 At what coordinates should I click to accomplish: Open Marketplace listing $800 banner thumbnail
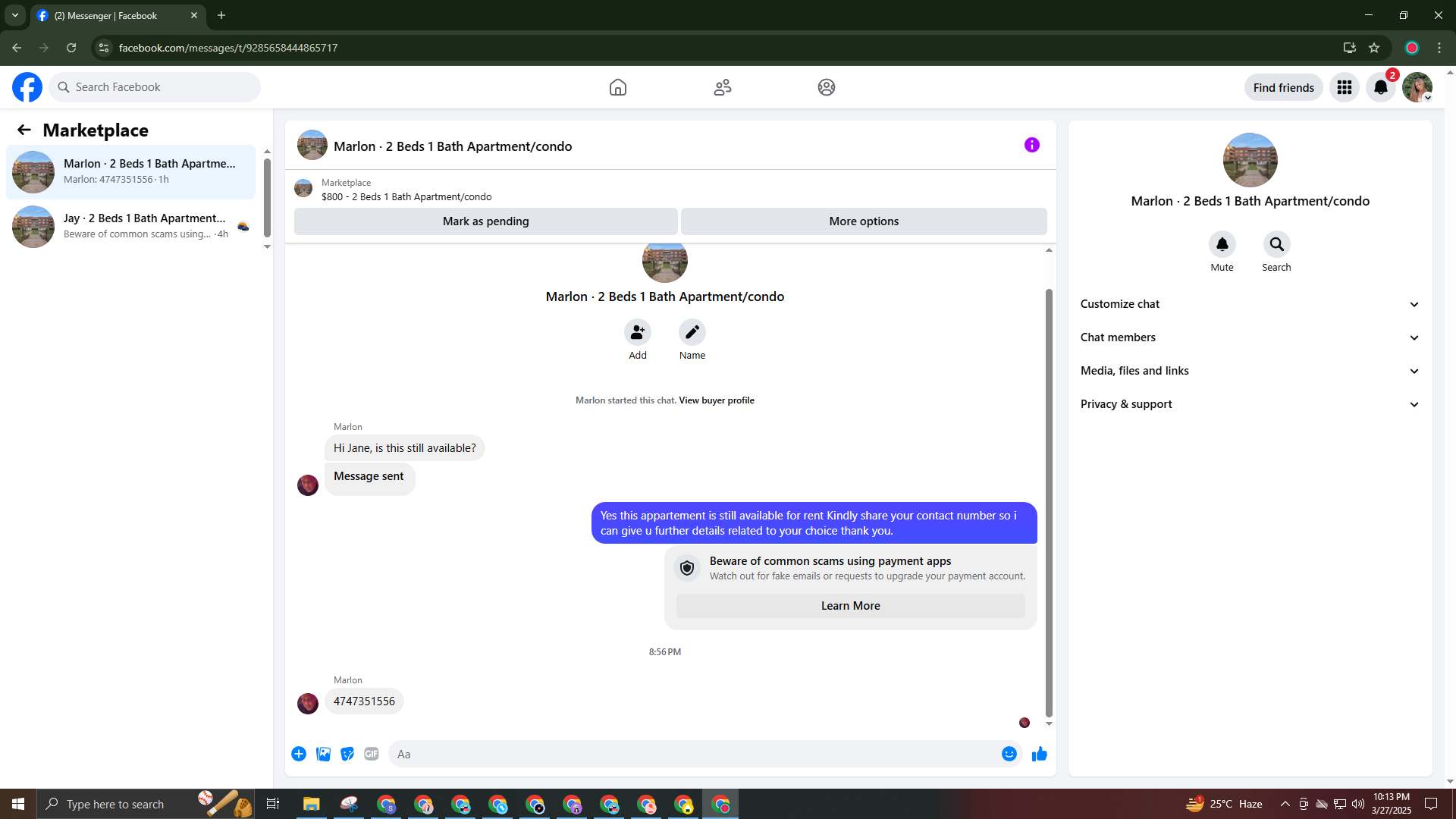303,189
